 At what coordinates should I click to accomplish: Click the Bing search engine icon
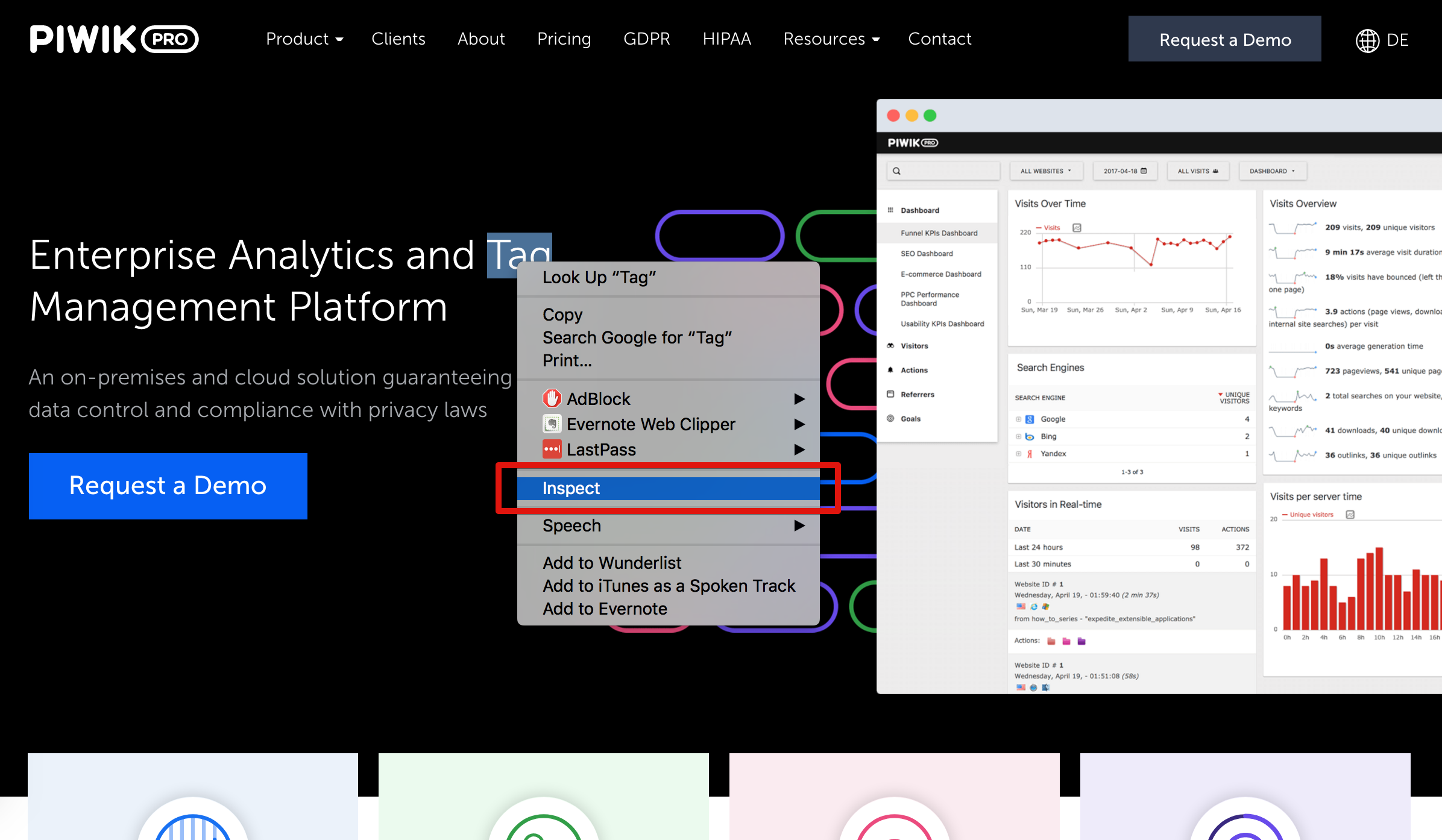coord(1030,436)
